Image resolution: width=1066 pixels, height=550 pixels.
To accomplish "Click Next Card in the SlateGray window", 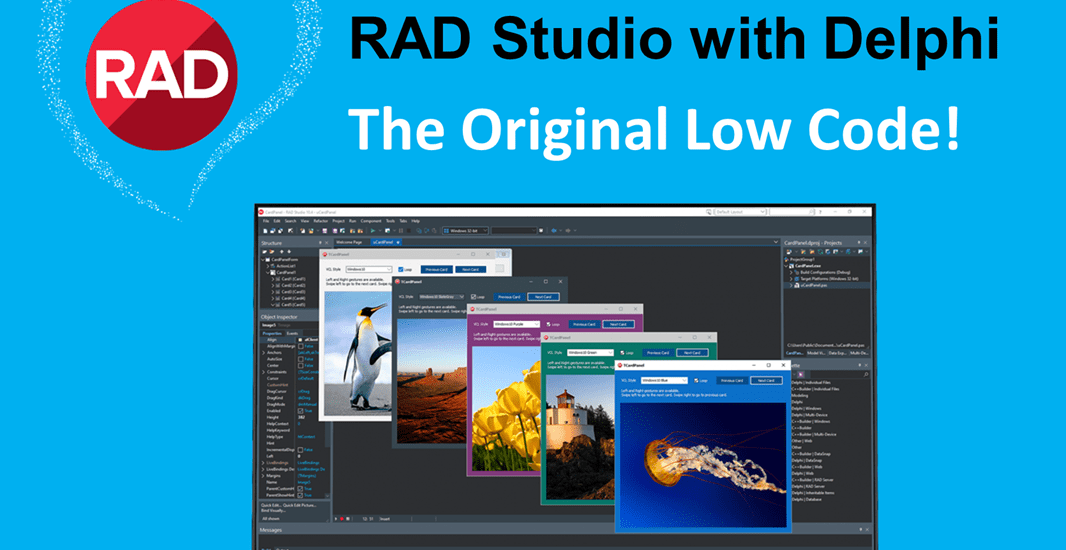I will [x=544, y=296].
